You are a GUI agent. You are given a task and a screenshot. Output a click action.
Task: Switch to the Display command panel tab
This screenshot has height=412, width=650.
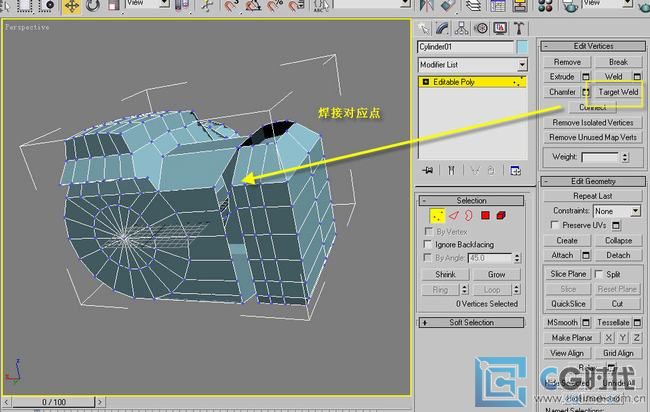pos(500,28)
